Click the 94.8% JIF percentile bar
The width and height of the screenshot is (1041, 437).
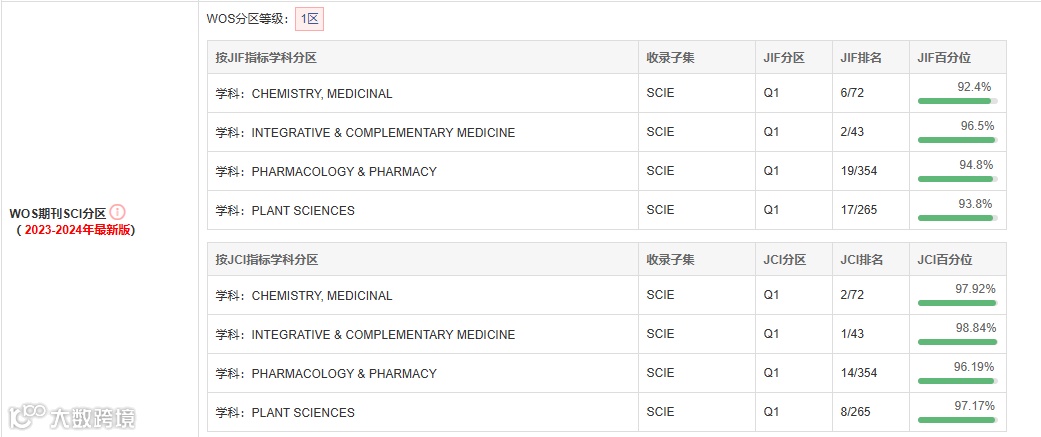pos(957,179)
